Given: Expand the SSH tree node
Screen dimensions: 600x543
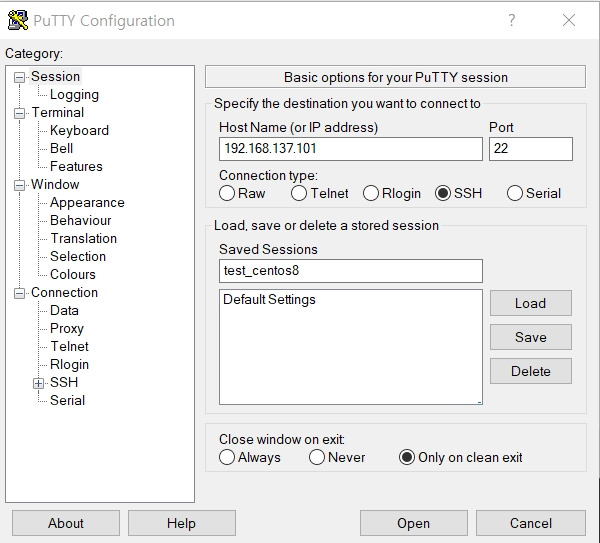Looking at the screenshot, I should tap(38, 383).
